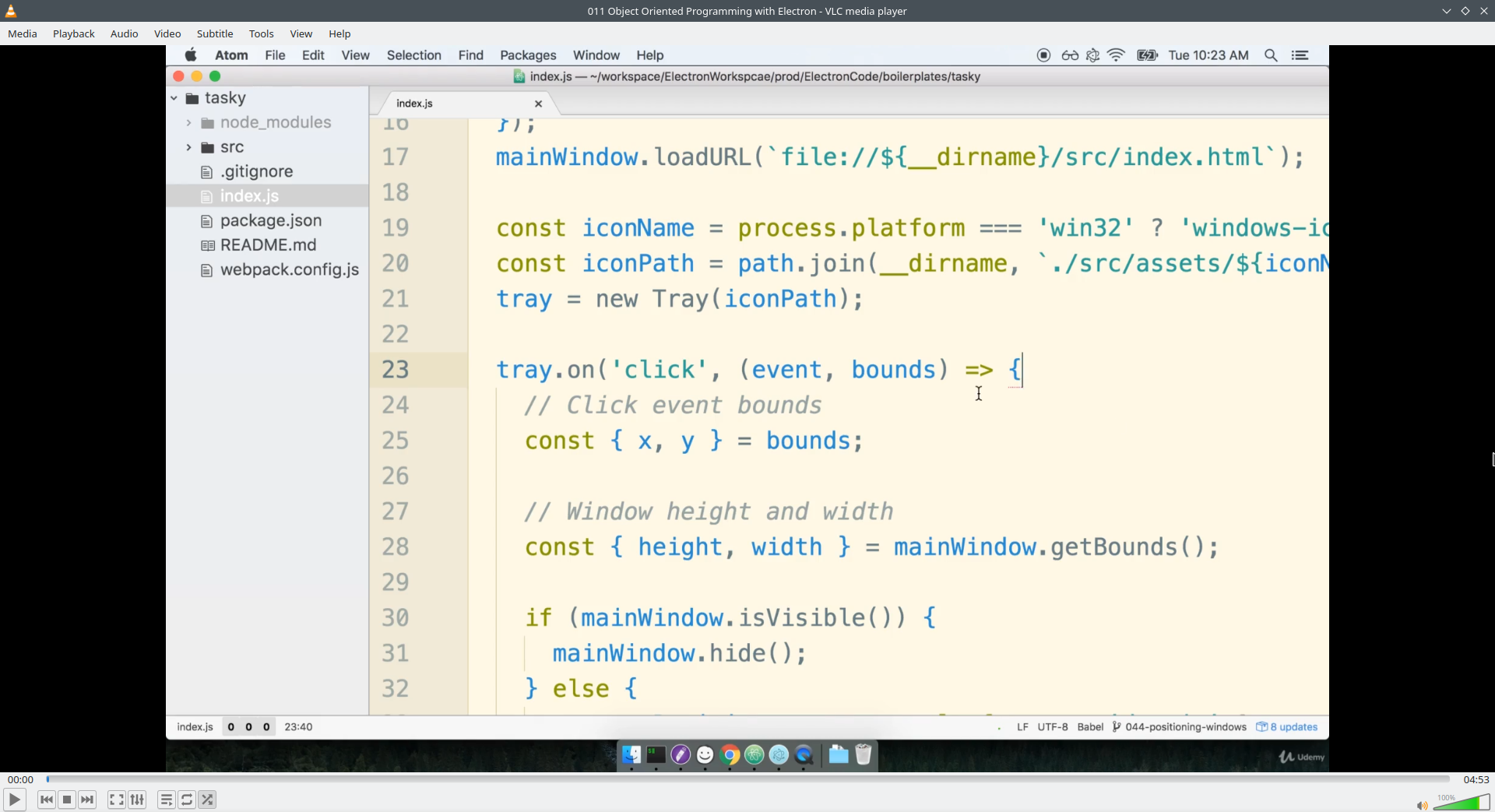Click the VLC cone icon in title bar
The image size is (1495, 812).
point(11,11)
